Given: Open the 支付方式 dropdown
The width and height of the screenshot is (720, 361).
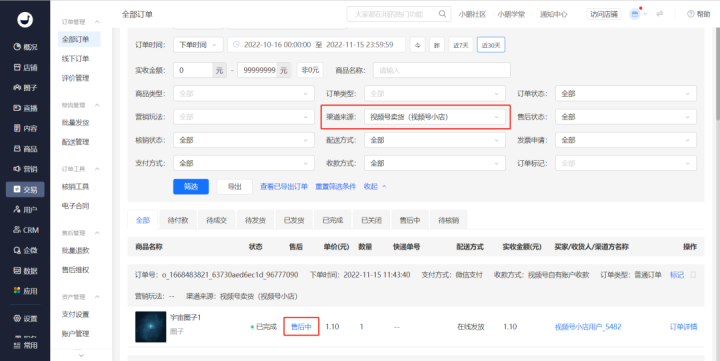Looking at the screenshot, I should (x=244, y=163).
